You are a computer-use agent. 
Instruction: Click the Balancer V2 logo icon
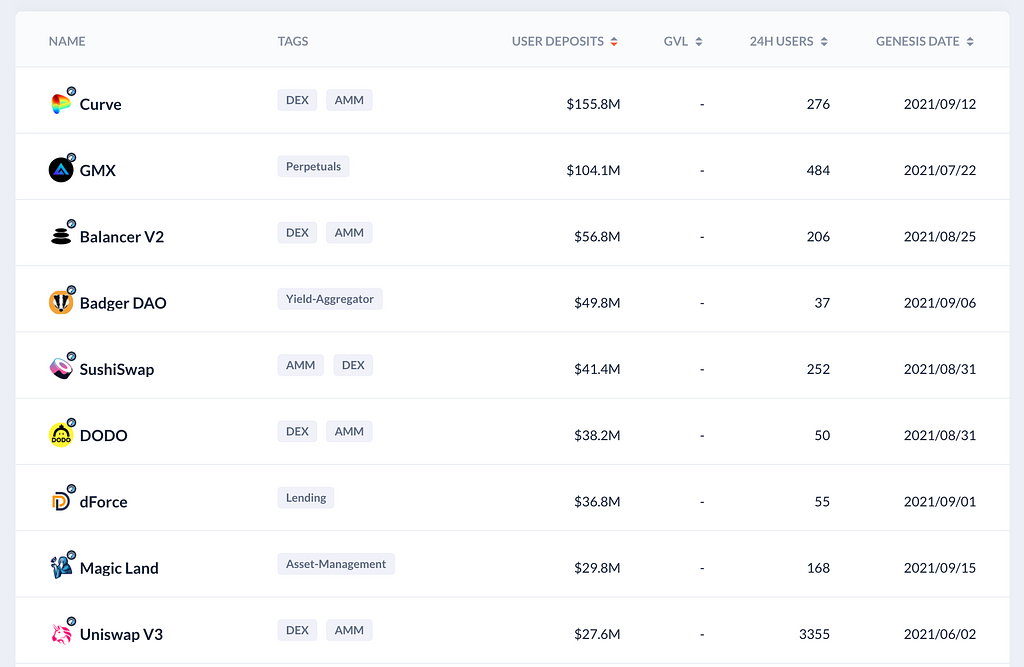coord(61,236)
